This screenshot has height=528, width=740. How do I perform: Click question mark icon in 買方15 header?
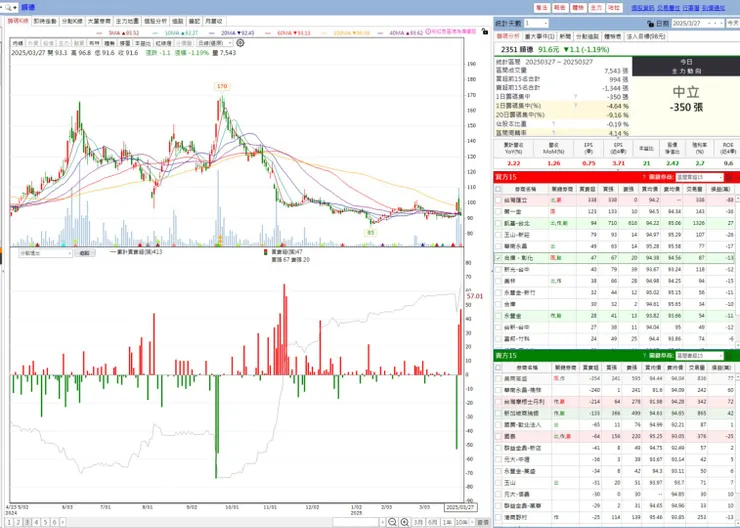(x=643, y=177)
